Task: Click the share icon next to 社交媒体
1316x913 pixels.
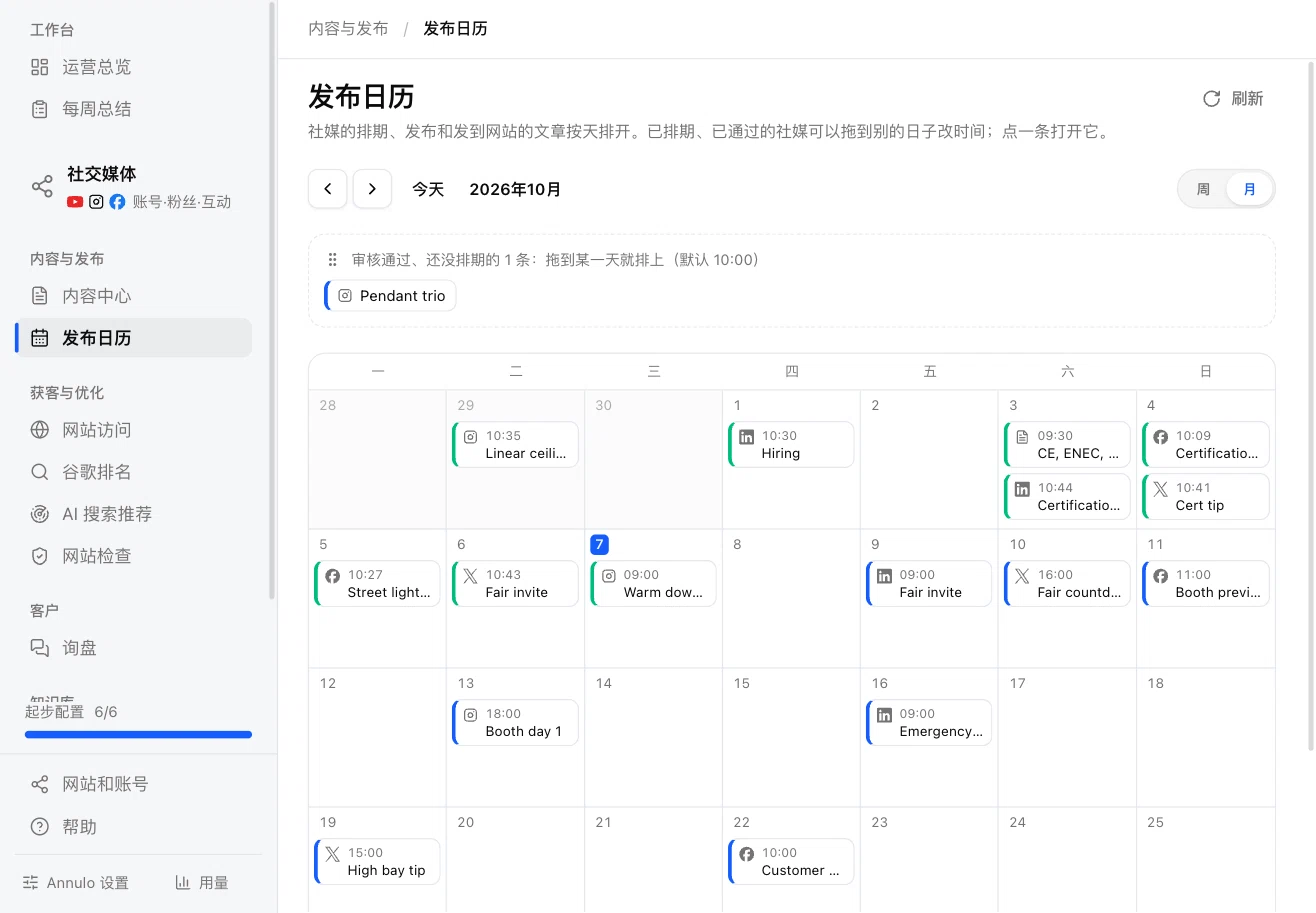Action: pyautogui.click(x=42, y=187)
